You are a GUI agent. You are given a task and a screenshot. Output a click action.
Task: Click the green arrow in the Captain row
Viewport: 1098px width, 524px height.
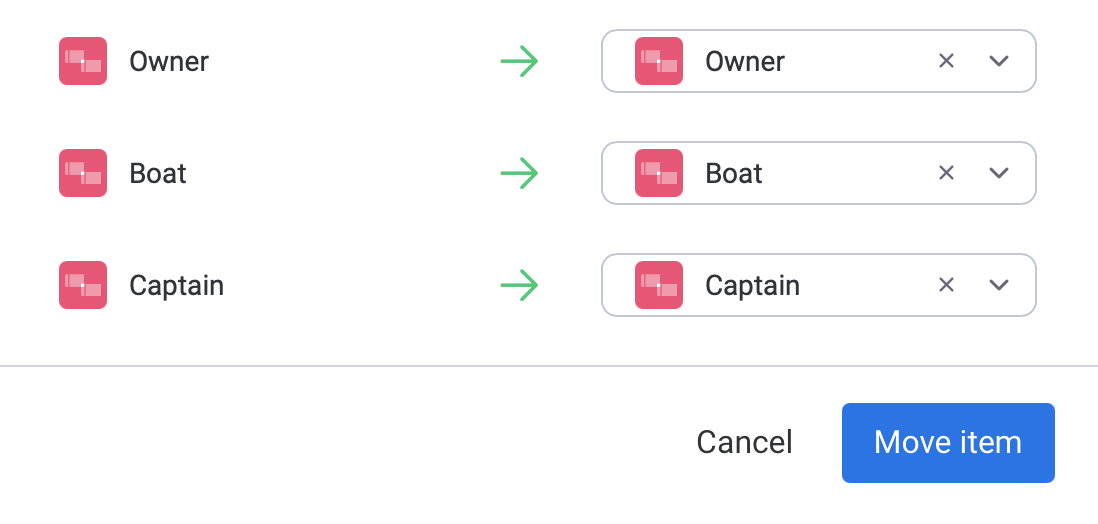(519, 285)
